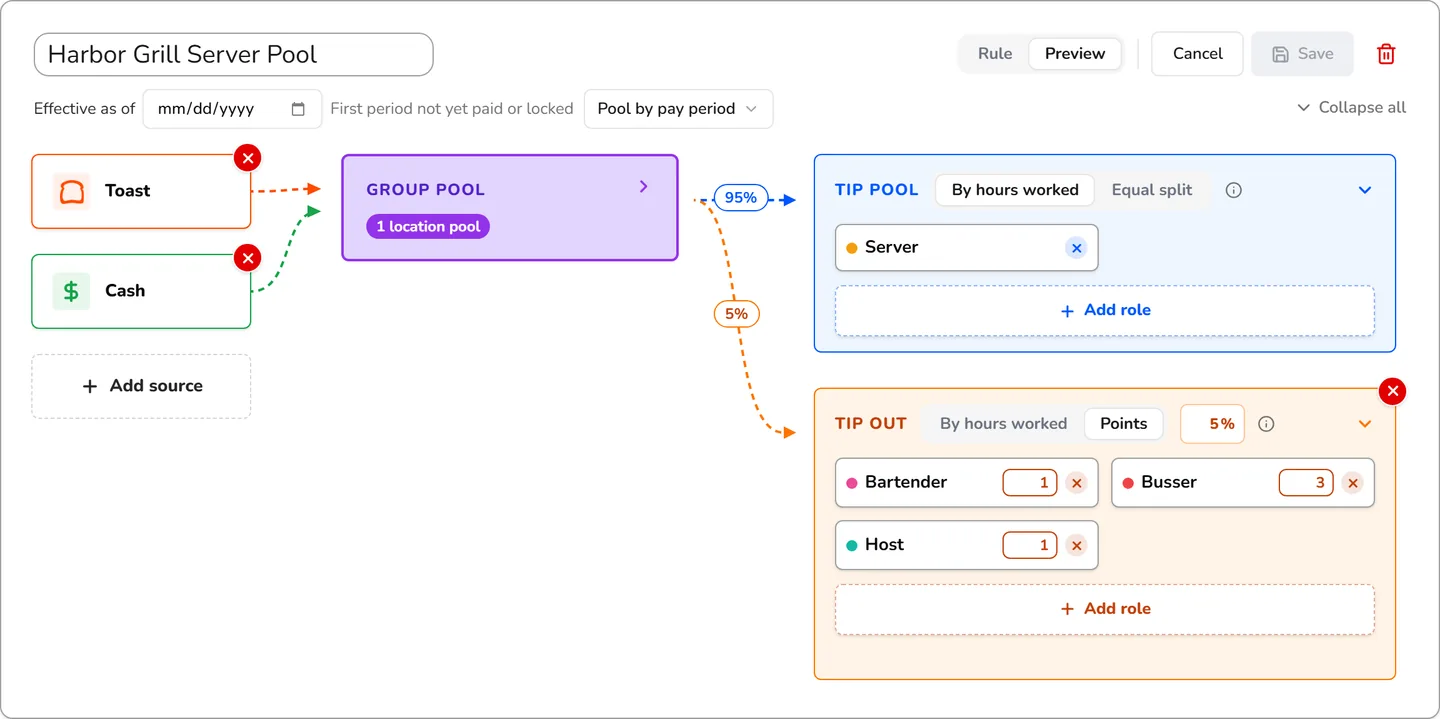Image resolution: width=1440 pixels, height=719 pixels.
Task: Select Equal split in Tip Pool
Action: point(1152,190)
